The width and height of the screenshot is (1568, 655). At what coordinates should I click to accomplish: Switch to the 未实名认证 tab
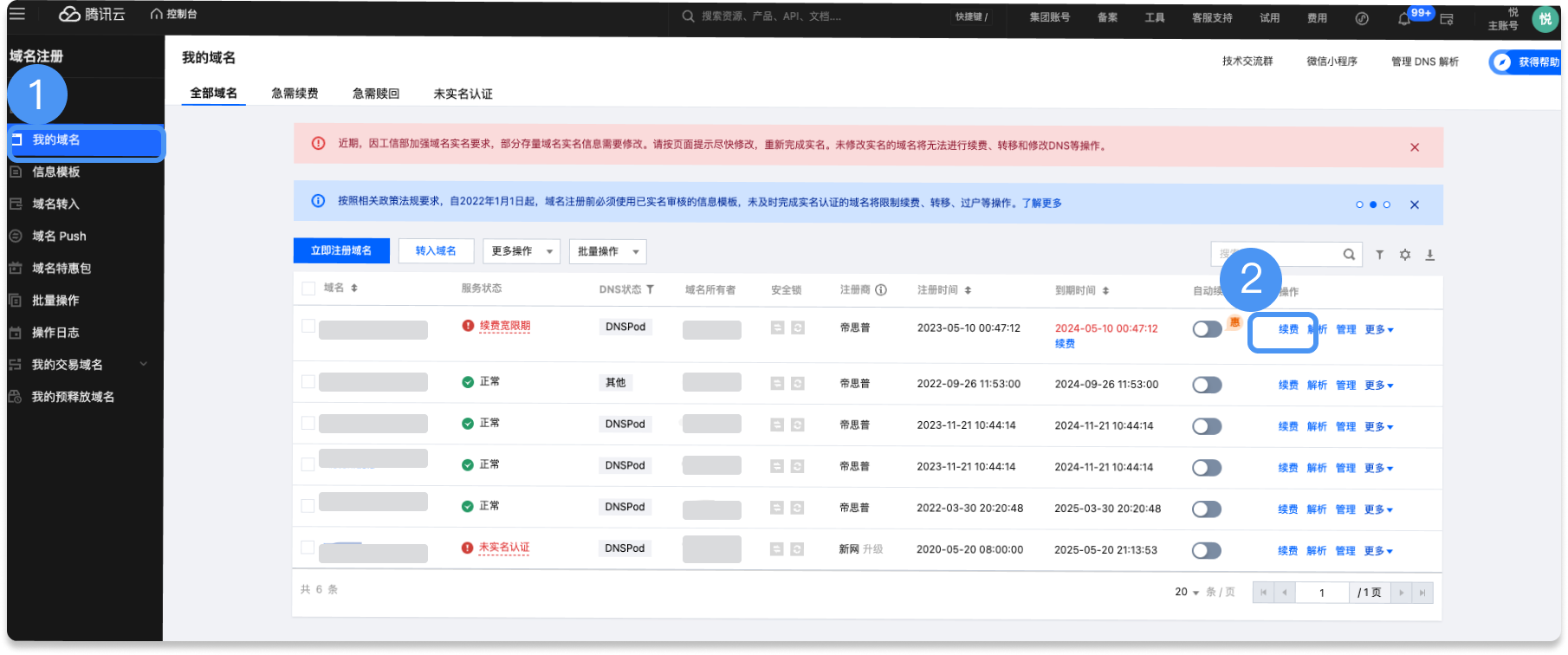coord(463,94)
